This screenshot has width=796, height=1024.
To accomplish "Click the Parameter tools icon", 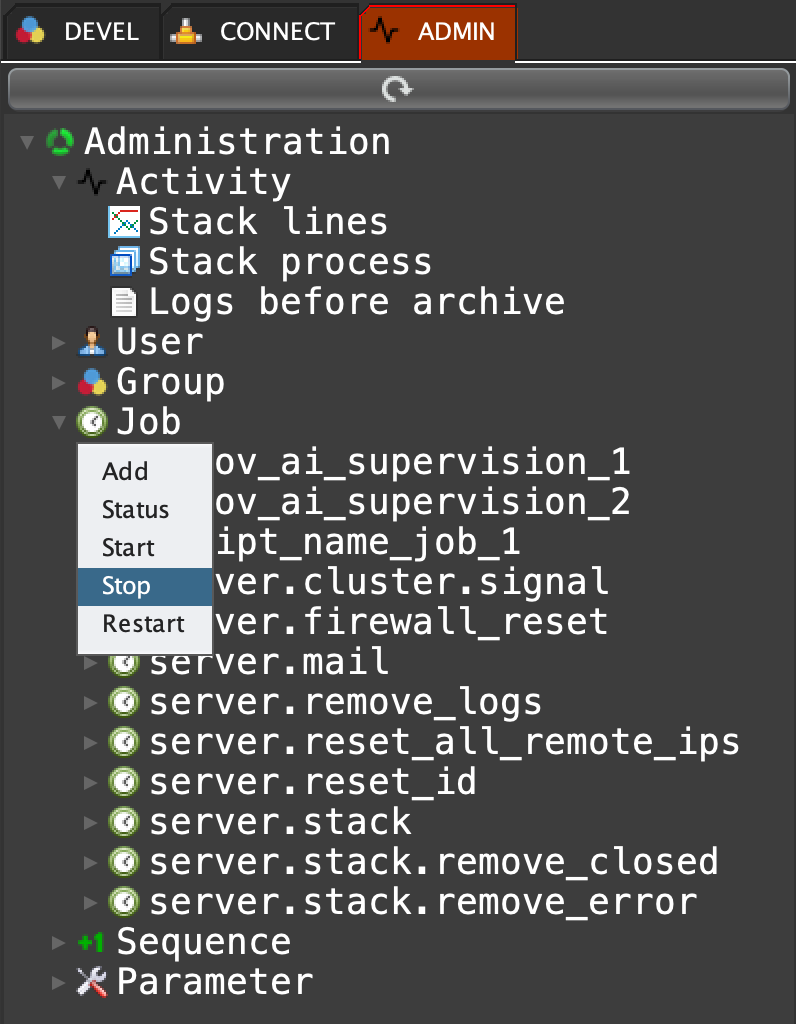I will [x=92, y=982].
